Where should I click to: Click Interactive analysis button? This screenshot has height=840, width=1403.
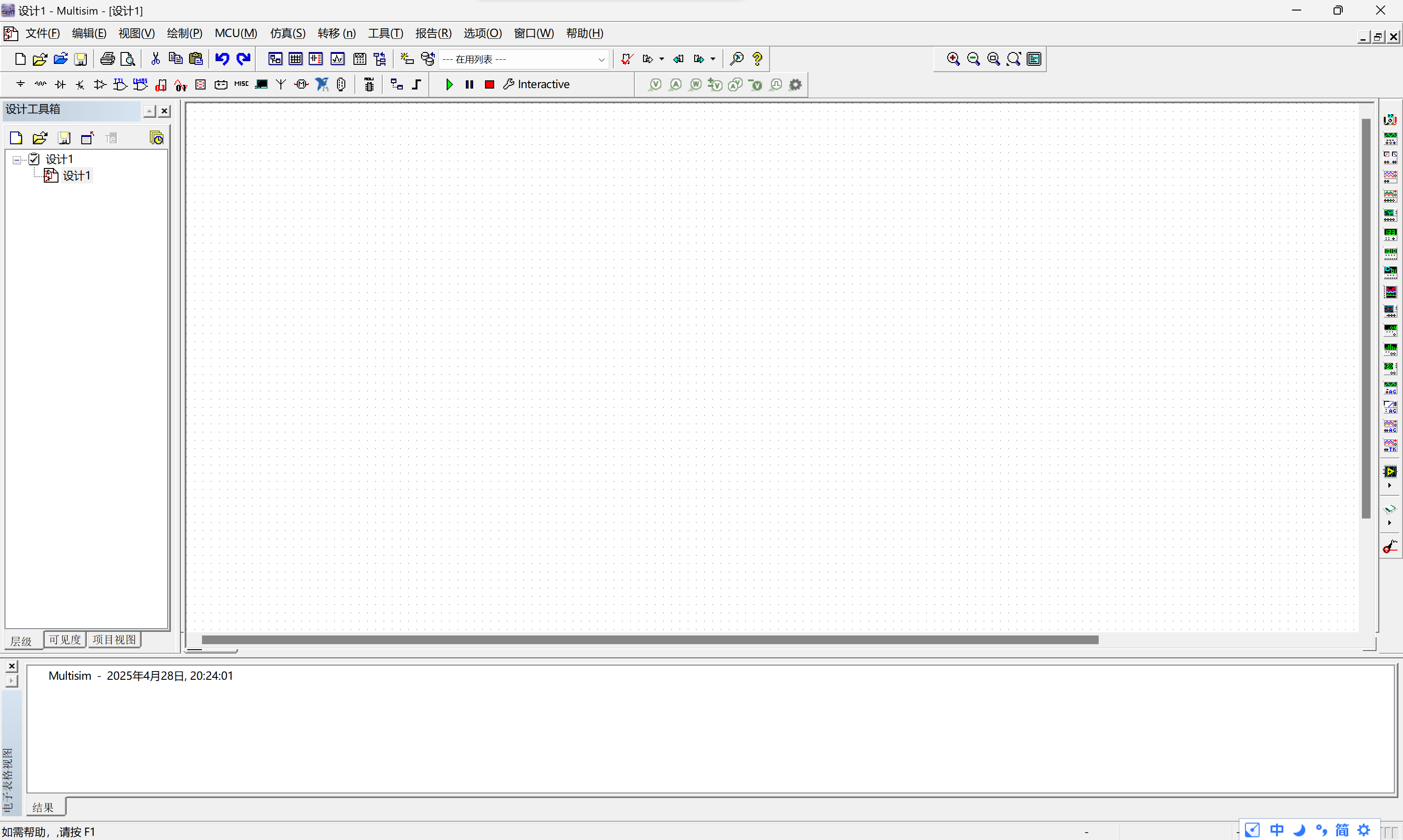click(x=537, y=84)
